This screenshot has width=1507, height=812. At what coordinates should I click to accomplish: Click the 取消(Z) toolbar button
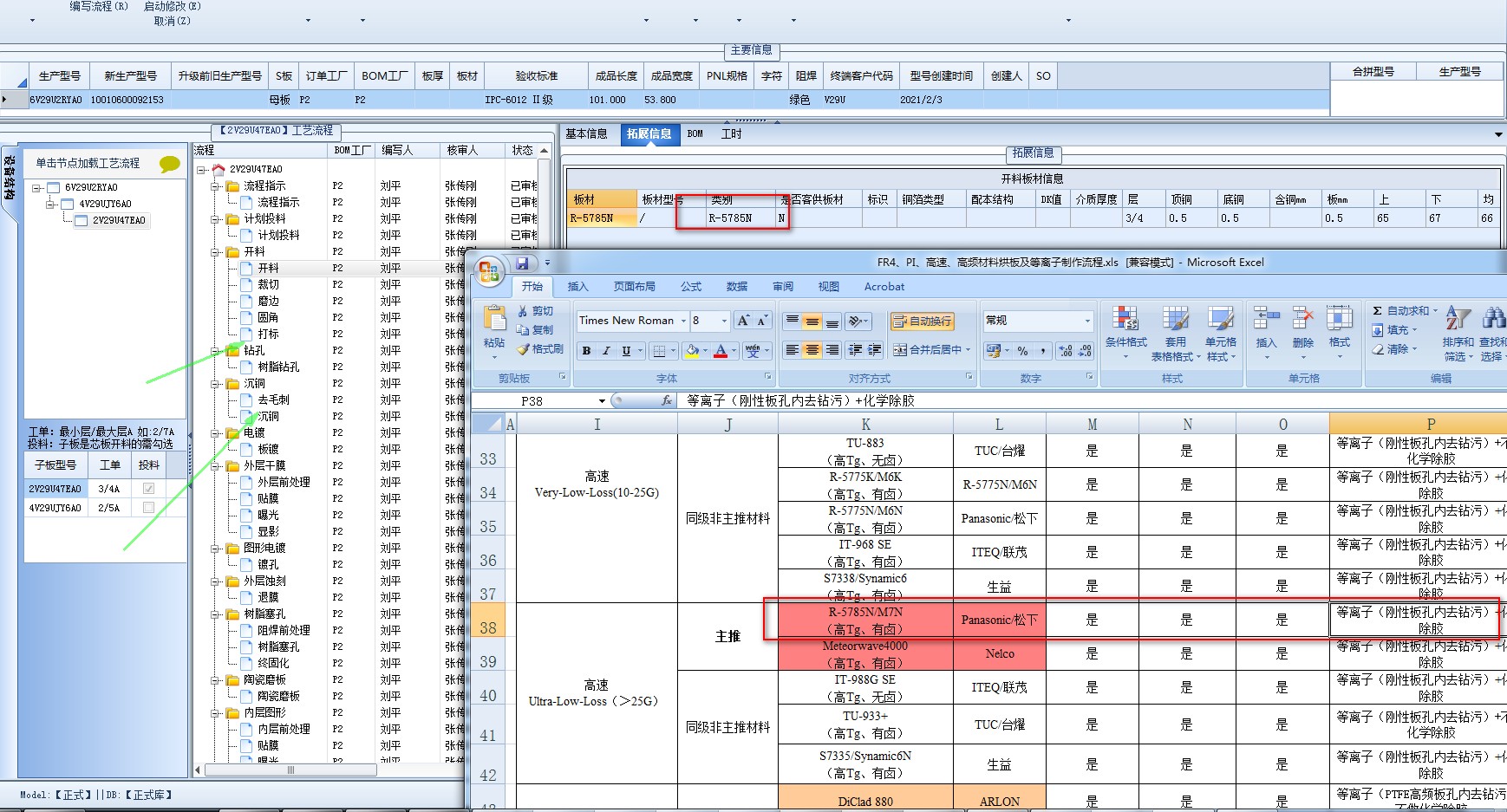tap(172, 21)
